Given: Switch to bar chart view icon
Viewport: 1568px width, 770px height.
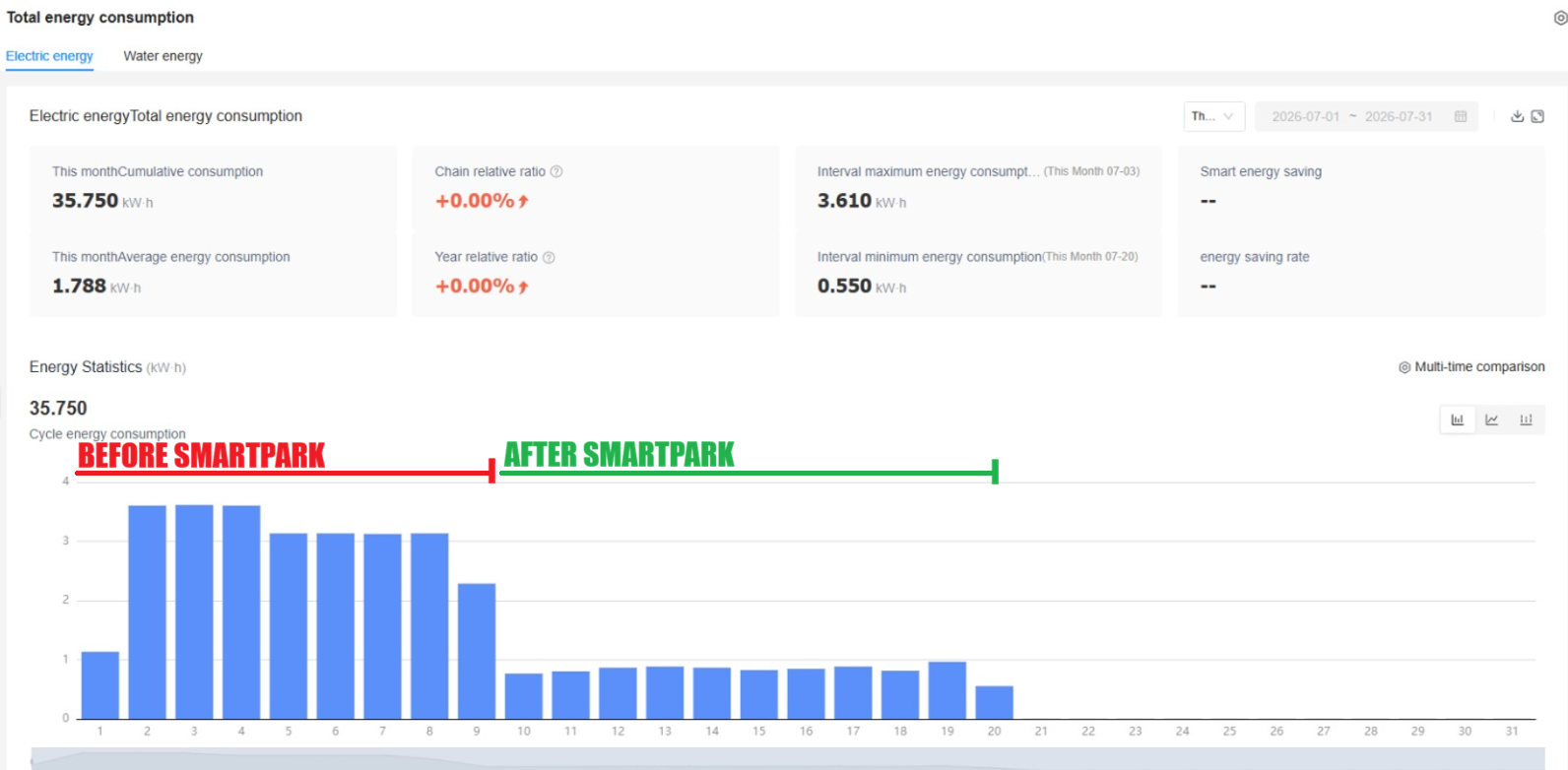Looking at the screenshot, I should (1458, 419).
